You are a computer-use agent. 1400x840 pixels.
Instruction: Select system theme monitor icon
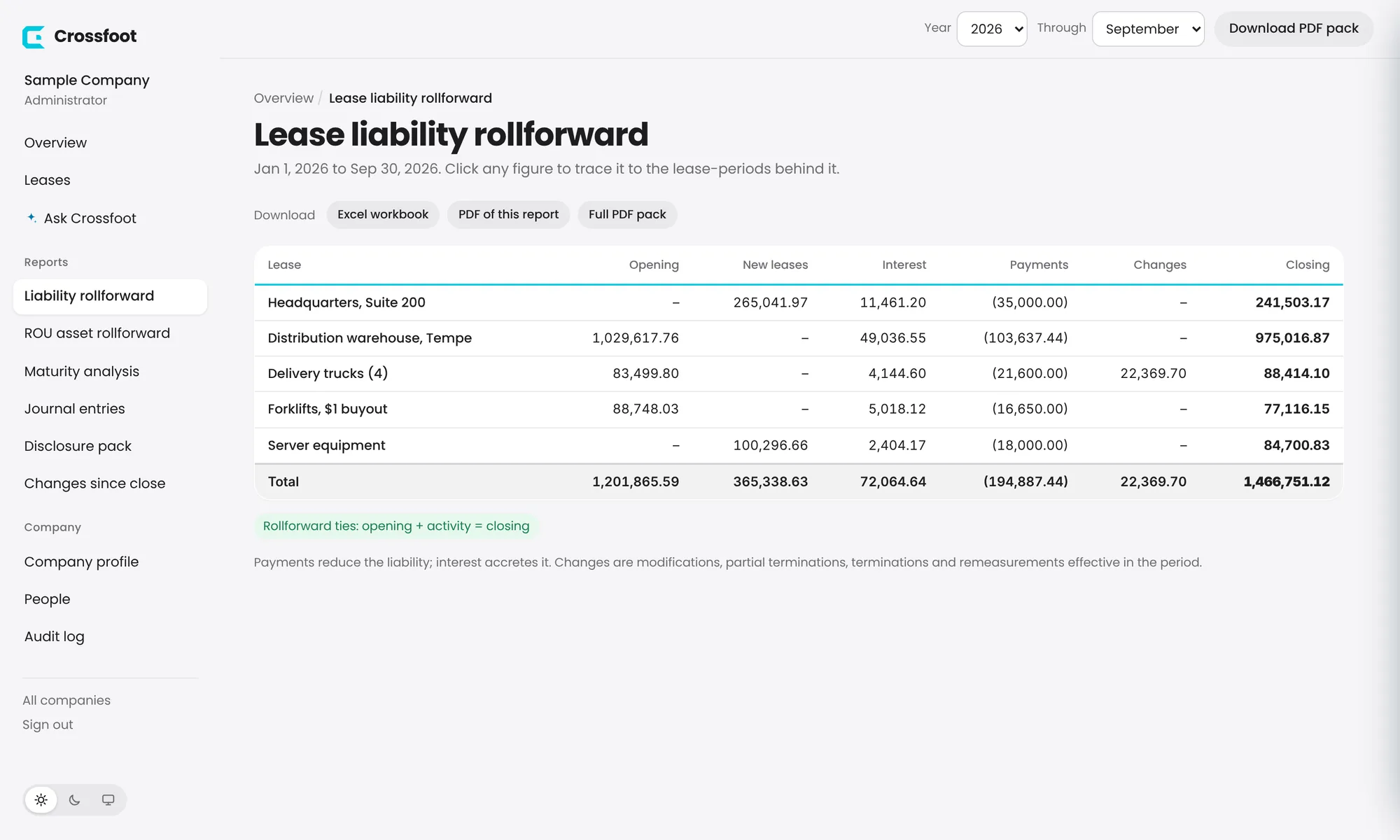[x=108, y=800]
